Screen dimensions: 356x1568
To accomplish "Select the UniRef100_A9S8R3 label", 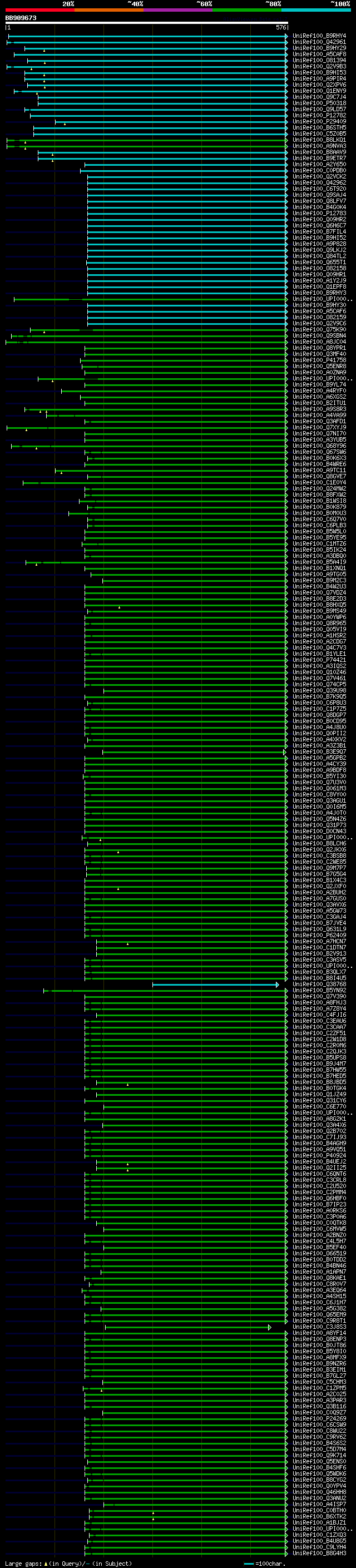I will click(x=319, y=409).
